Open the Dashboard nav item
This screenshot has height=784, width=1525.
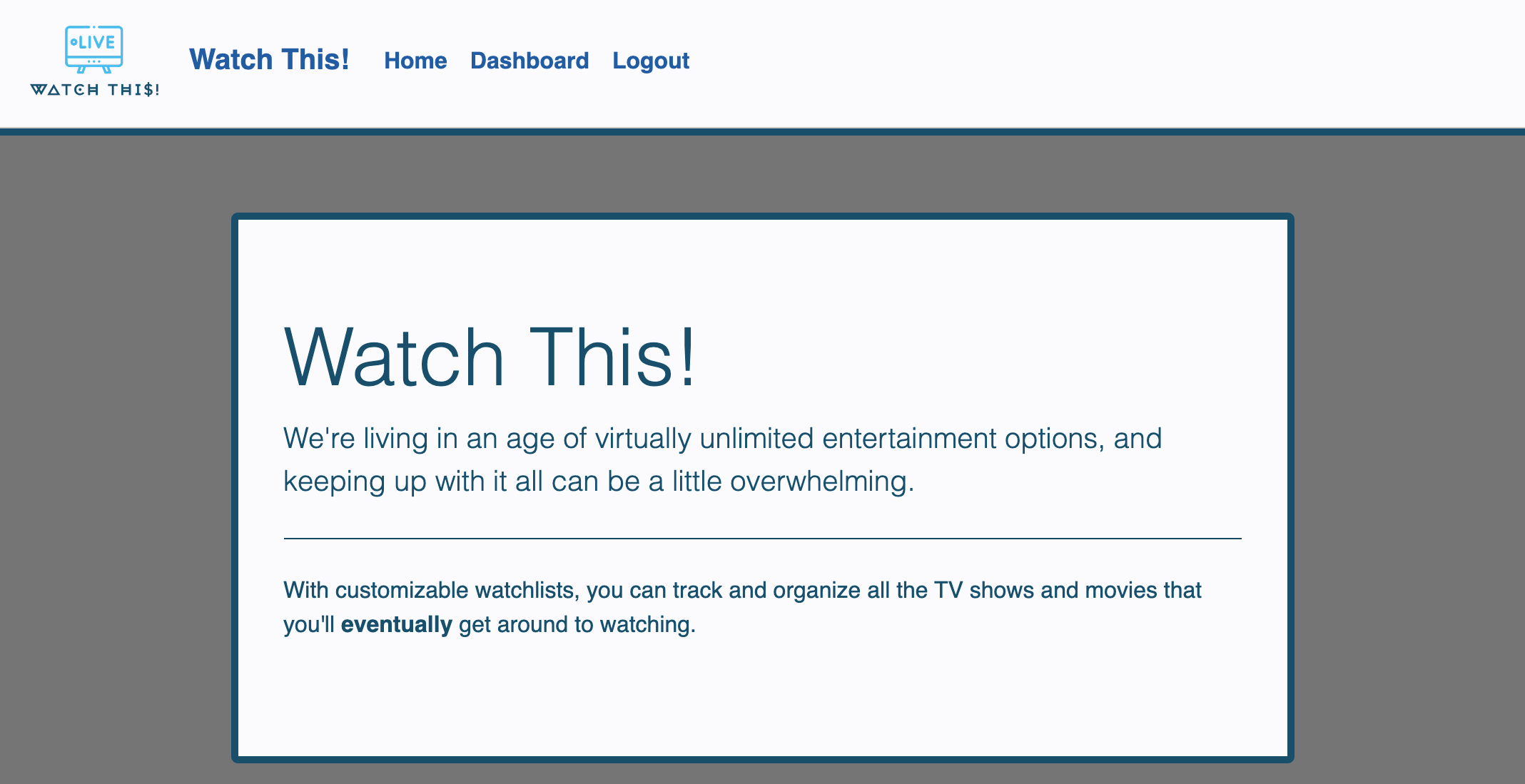point(530,61)
